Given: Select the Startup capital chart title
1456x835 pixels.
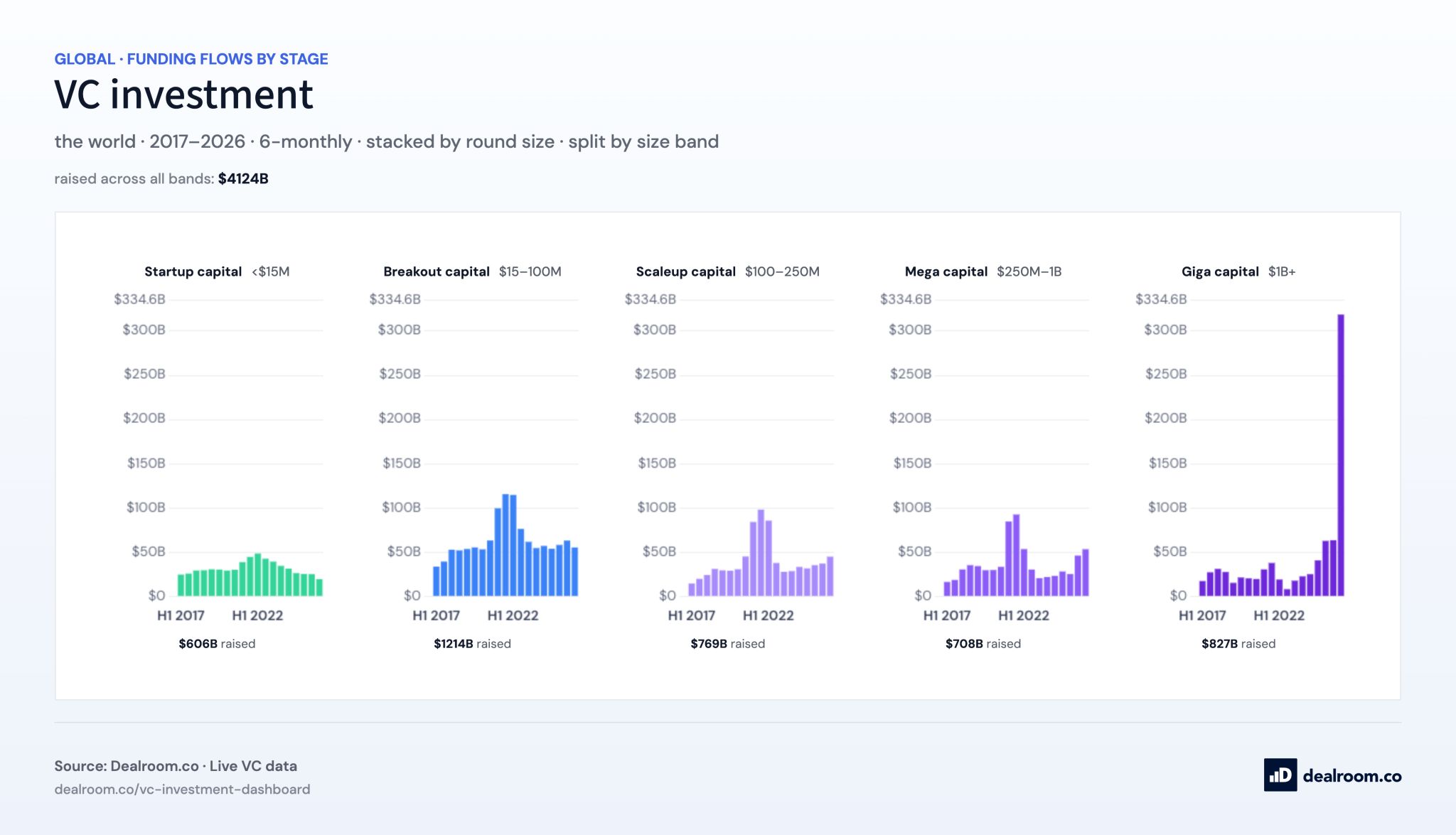Looking at the screenshot, I should (193, 271).
